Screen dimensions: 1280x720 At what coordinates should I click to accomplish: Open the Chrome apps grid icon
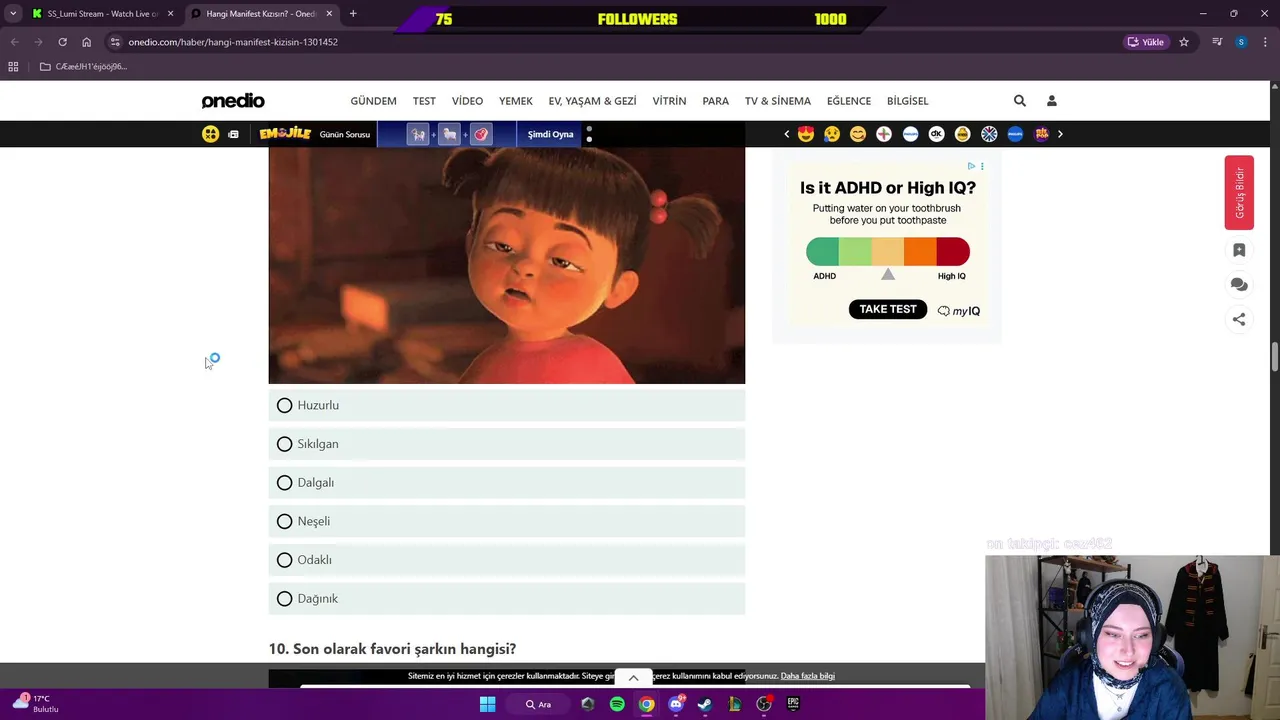click(x=13, y=67)
